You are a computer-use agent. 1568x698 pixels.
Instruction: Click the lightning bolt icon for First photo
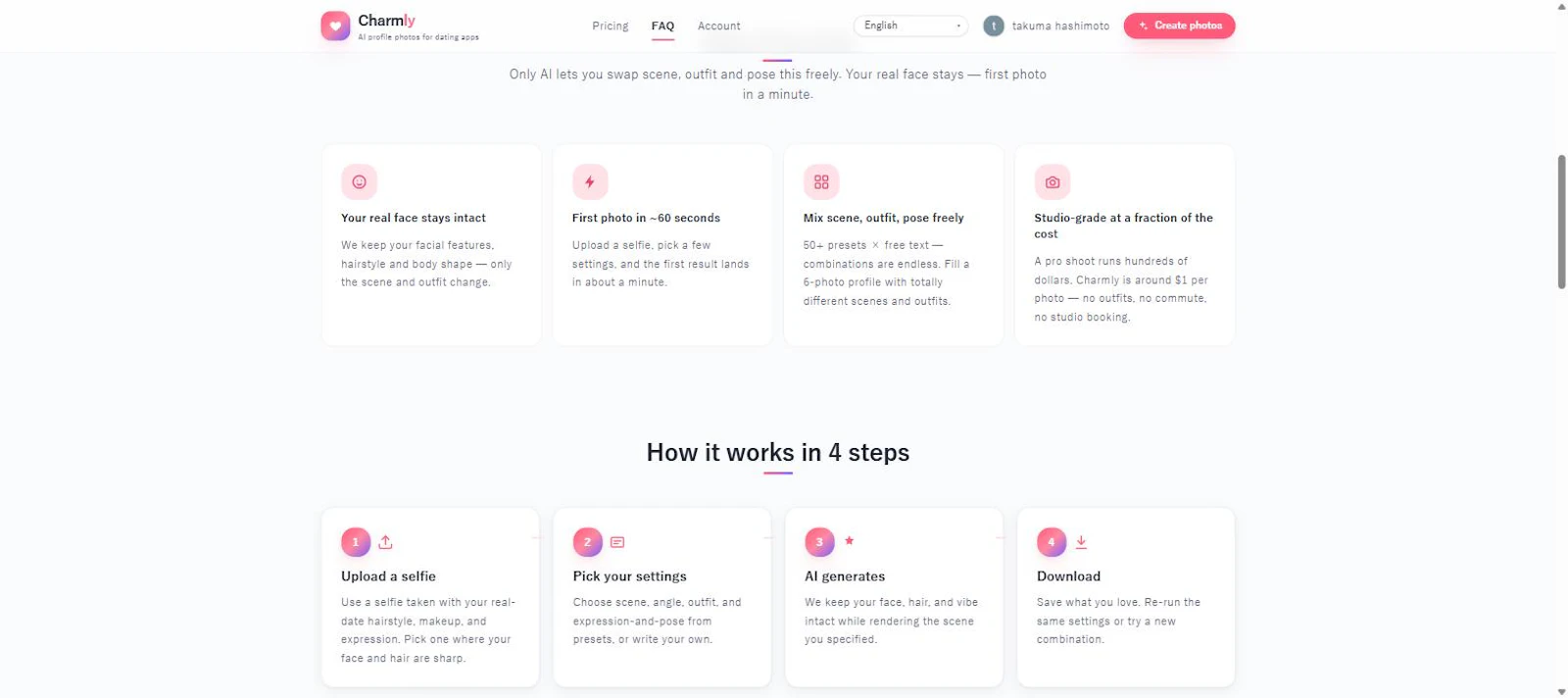590,181
